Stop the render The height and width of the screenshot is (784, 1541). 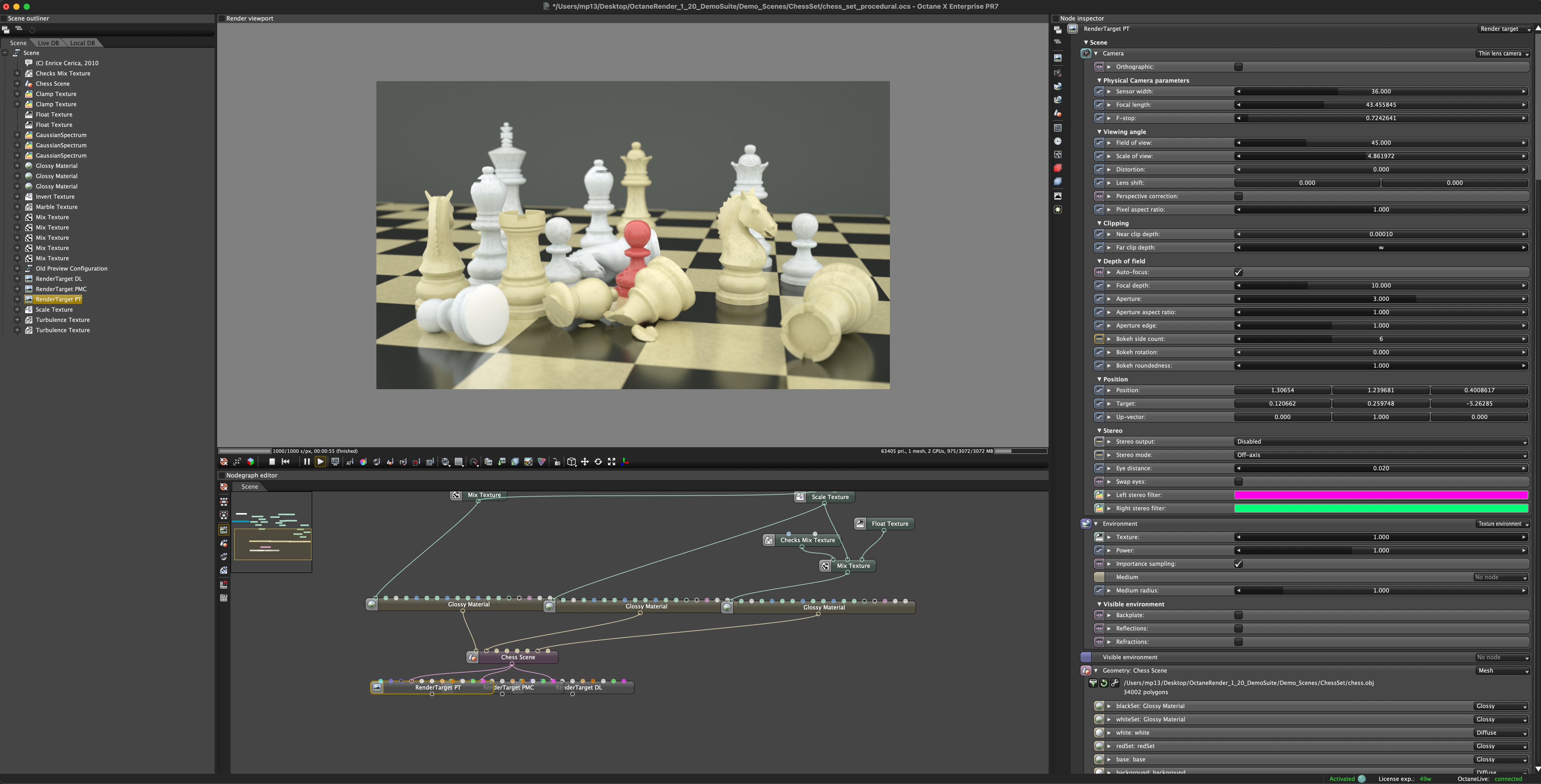click(272, 462)
